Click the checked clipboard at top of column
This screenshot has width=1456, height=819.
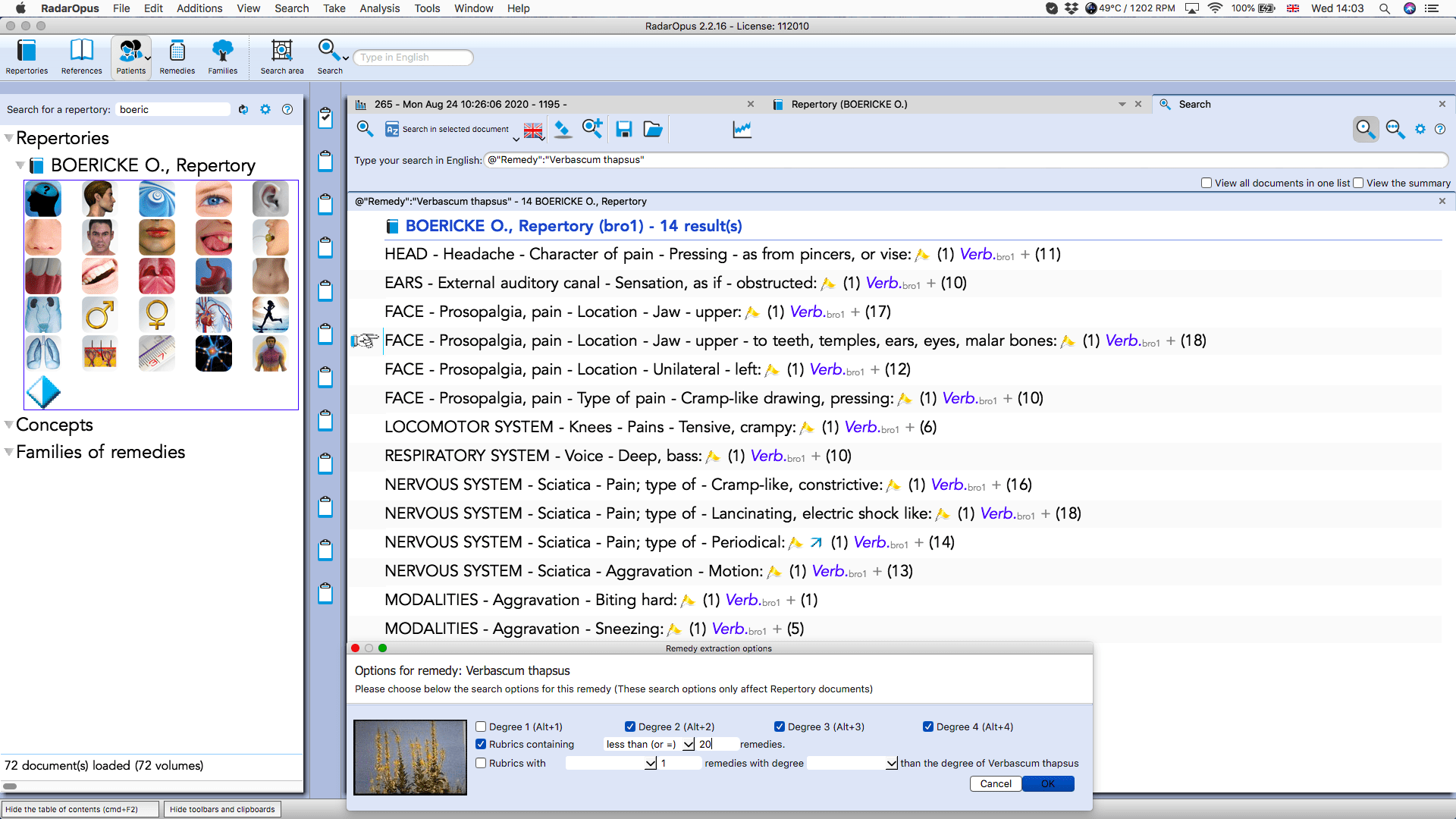325,118
